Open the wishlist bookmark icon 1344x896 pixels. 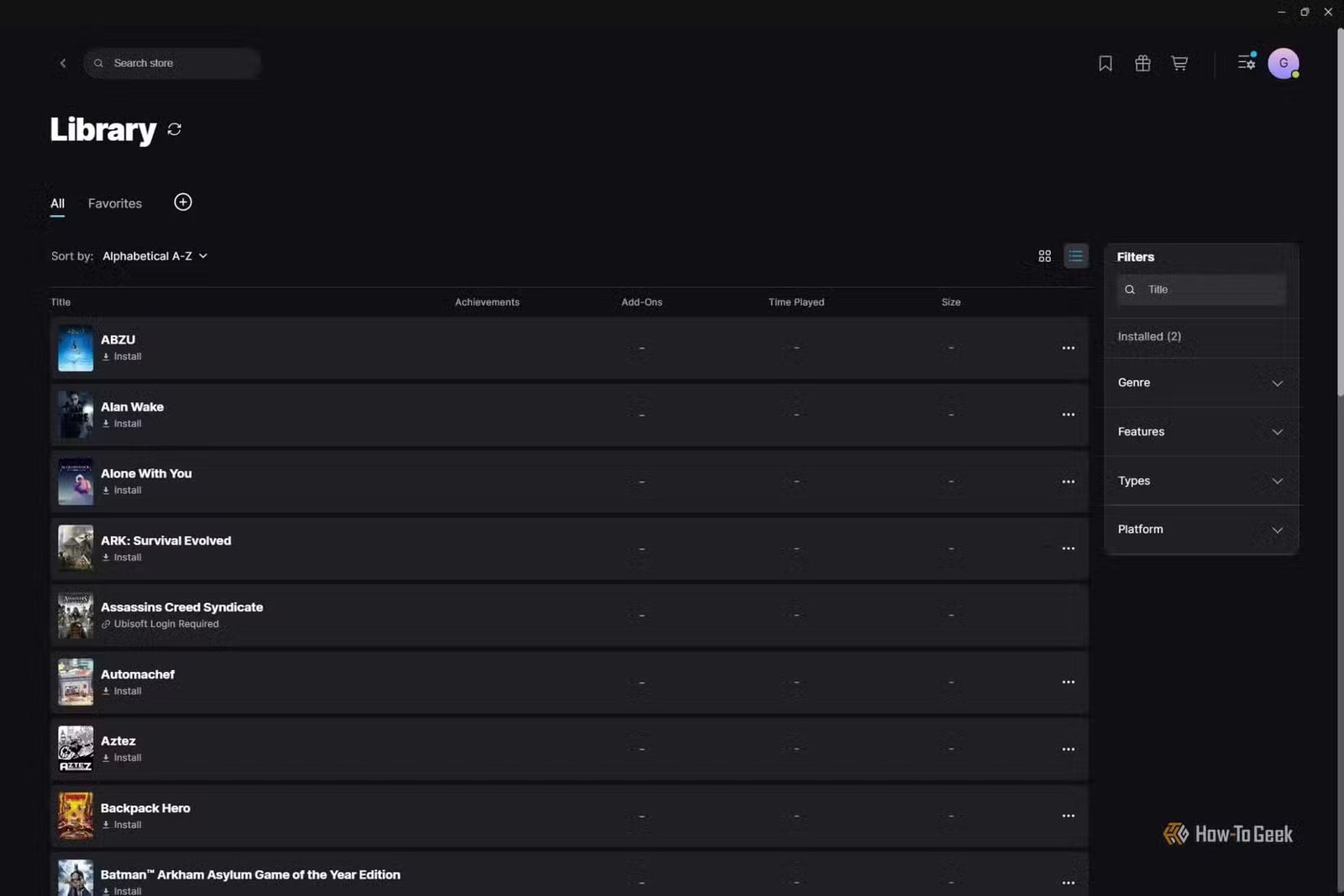1105,63
